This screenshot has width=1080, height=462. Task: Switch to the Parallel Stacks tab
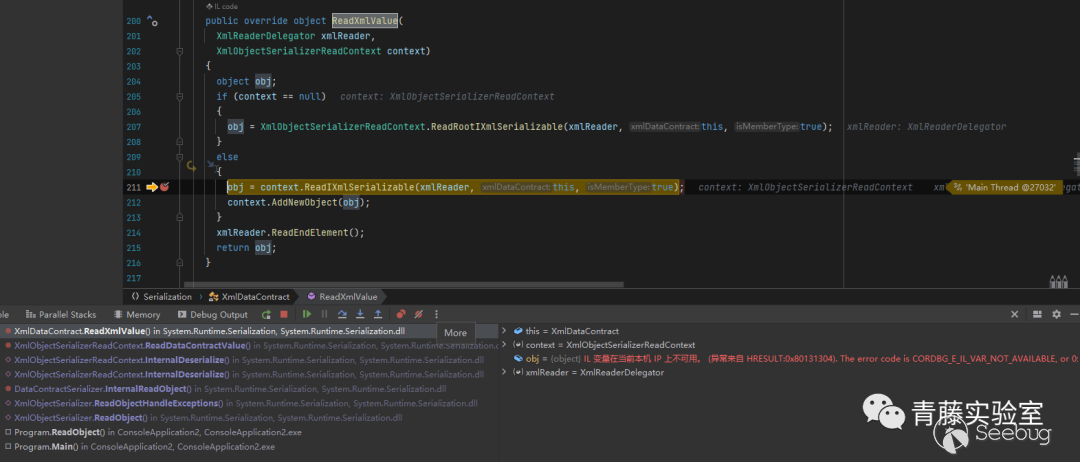coord(60,314)
